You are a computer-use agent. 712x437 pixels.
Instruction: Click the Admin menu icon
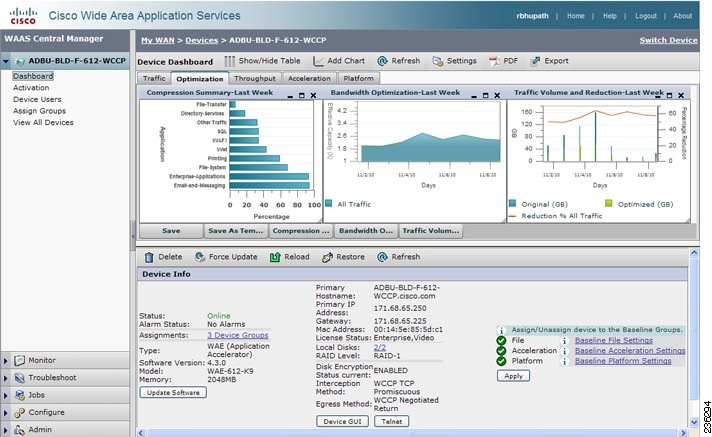click(x=19, y=430)
